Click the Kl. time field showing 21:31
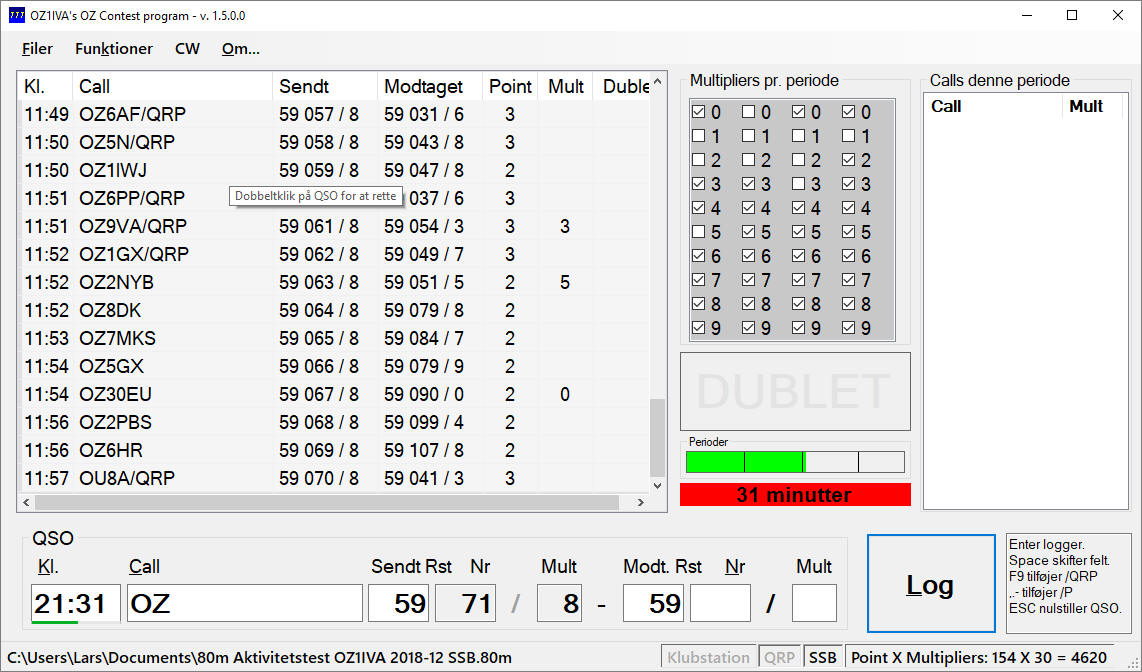 (x=76, y=604)
